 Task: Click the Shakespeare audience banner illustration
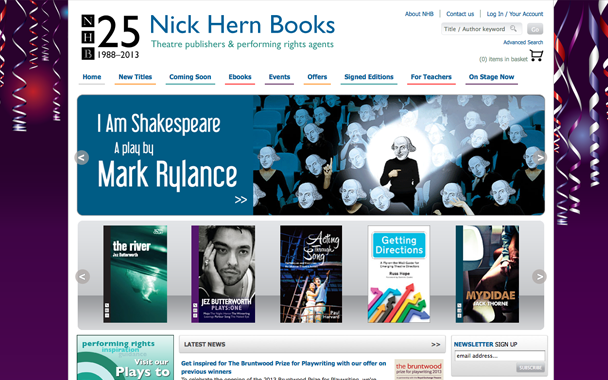pos(399,155)
